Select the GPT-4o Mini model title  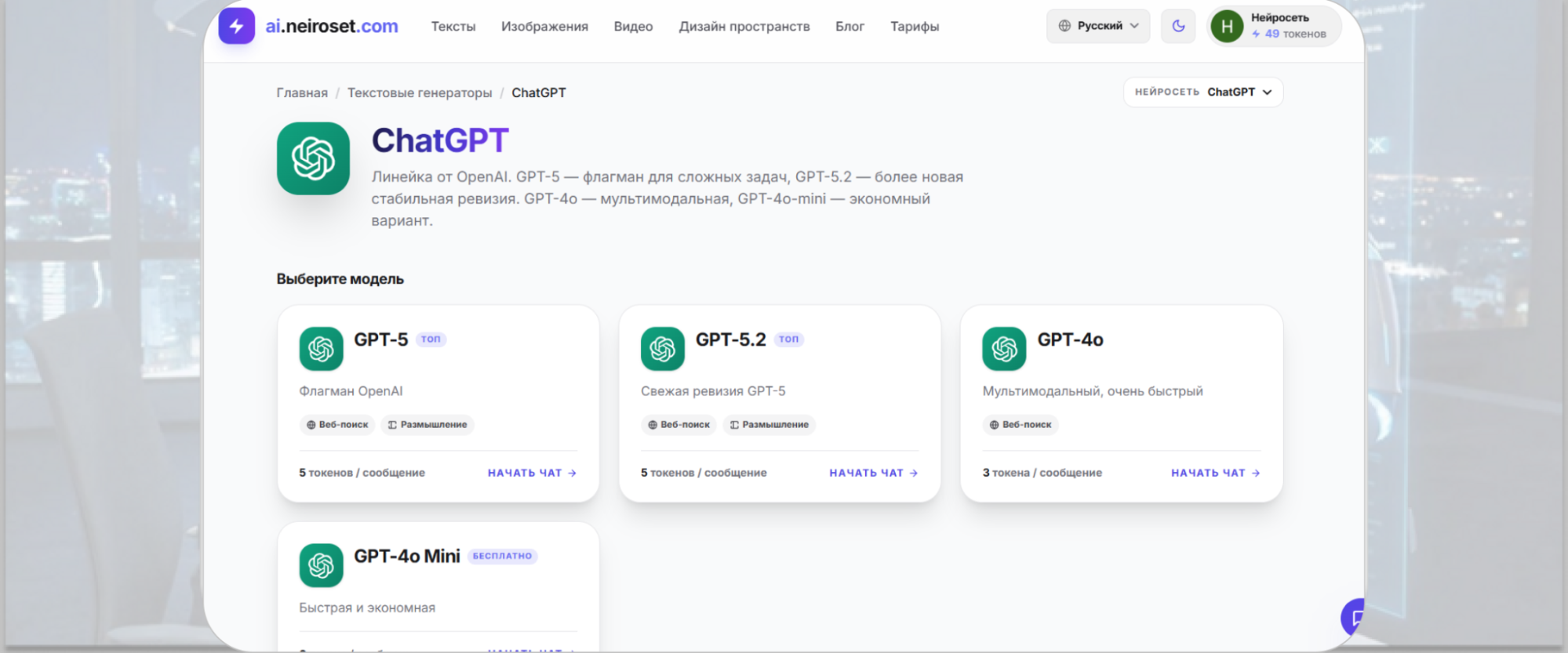407,556
